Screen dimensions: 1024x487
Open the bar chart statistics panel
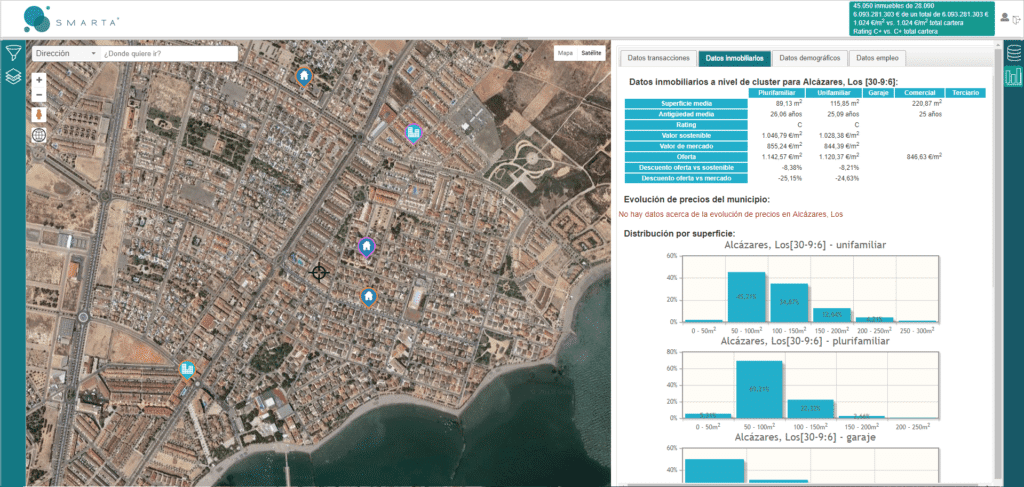point(1013,77)
